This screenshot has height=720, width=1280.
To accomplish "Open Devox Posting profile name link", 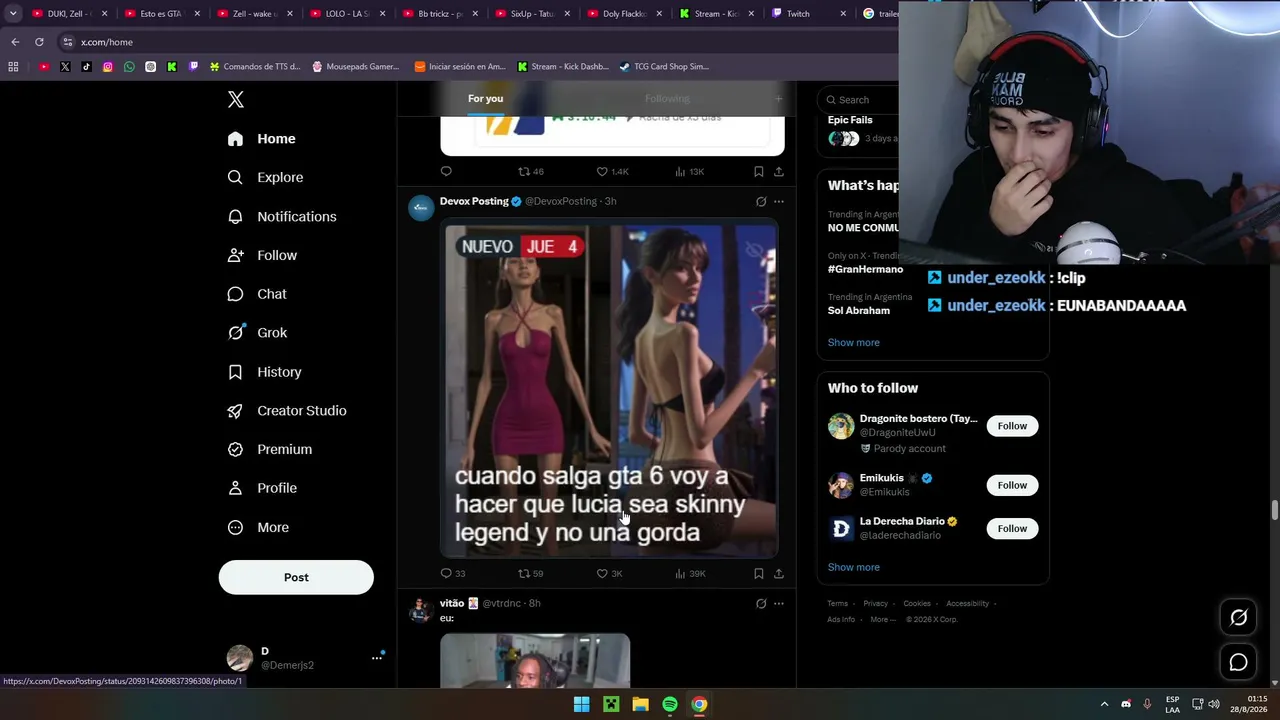I will tap(474, 201).
